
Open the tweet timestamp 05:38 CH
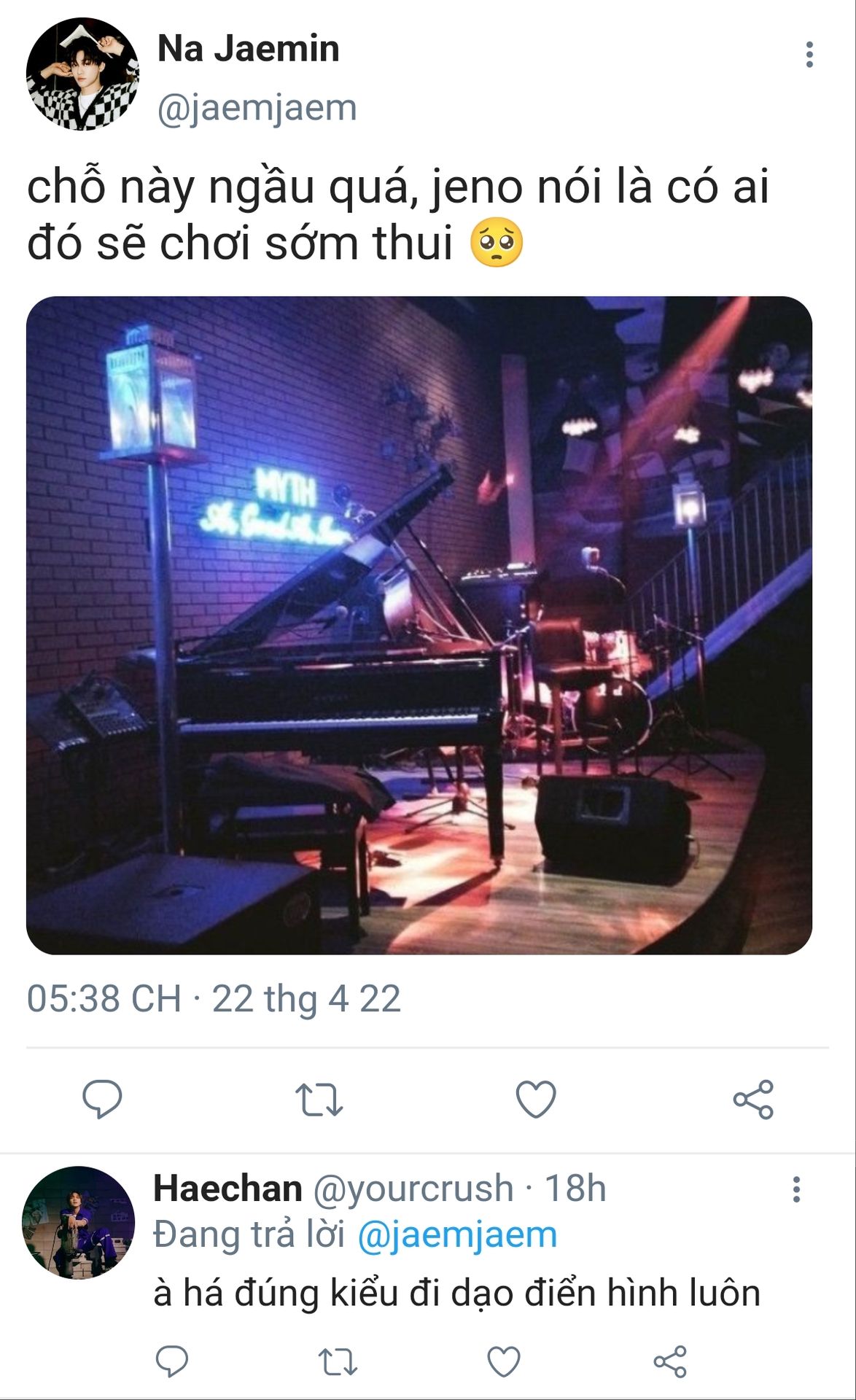coord(104,999)
